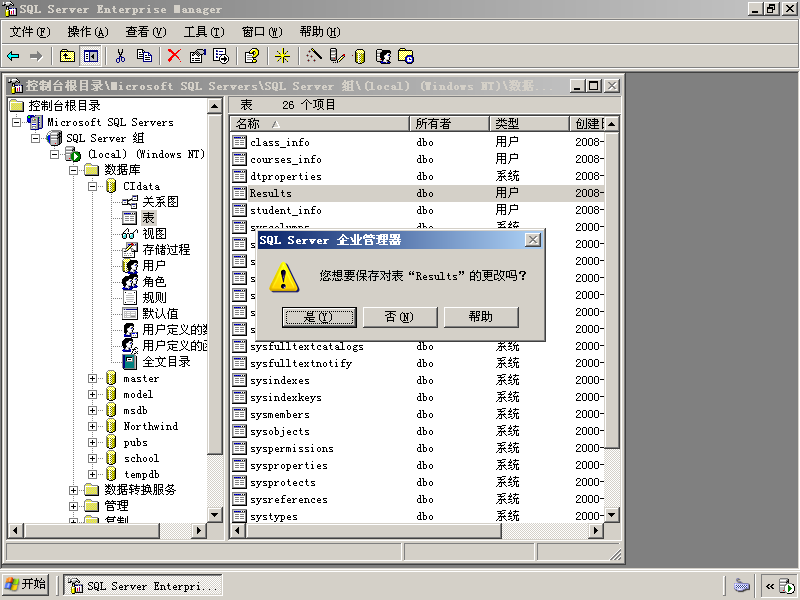Click the 帮助 button in the dialog

pos(481,317)
